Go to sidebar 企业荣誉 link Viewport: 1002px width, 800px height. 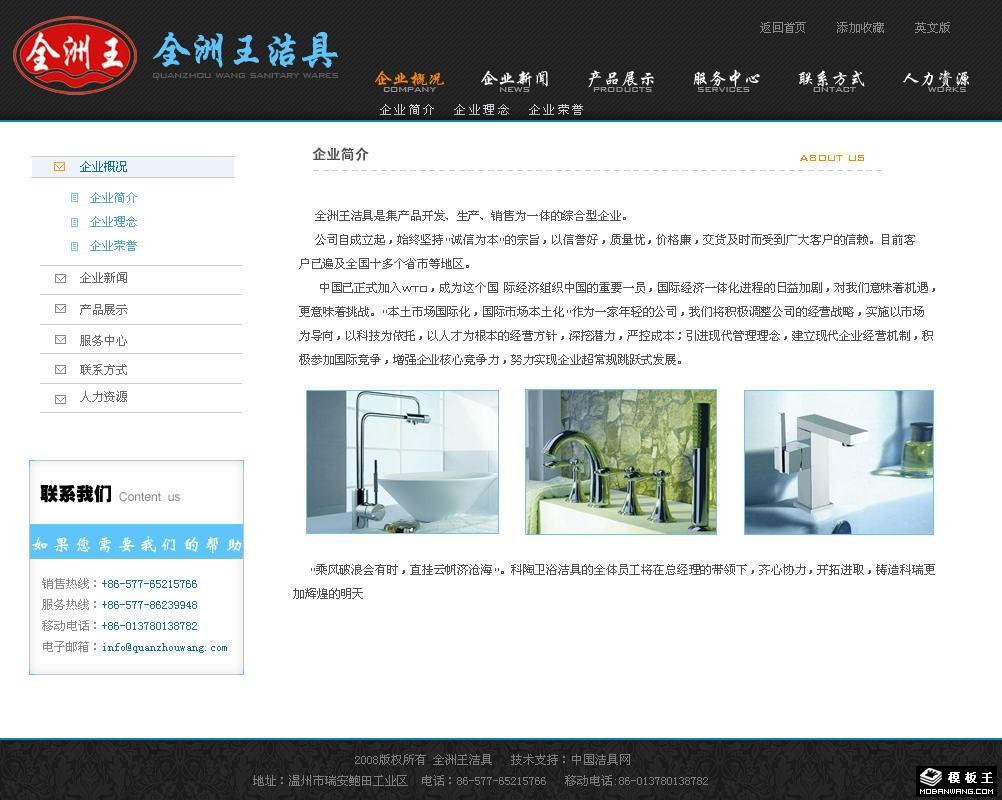[x=113, y=246]
